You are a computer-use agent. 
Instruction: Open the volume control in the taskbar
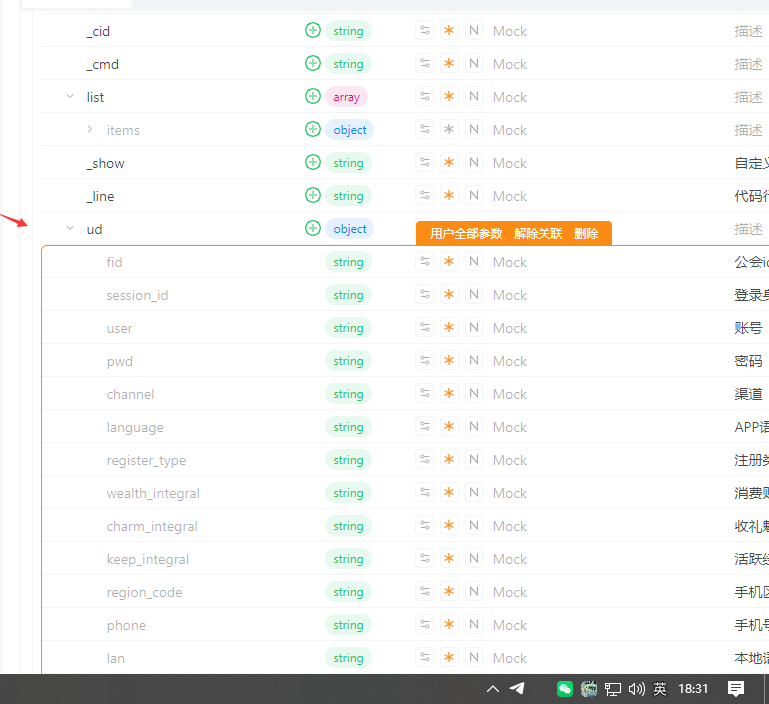tap(637, 689)
